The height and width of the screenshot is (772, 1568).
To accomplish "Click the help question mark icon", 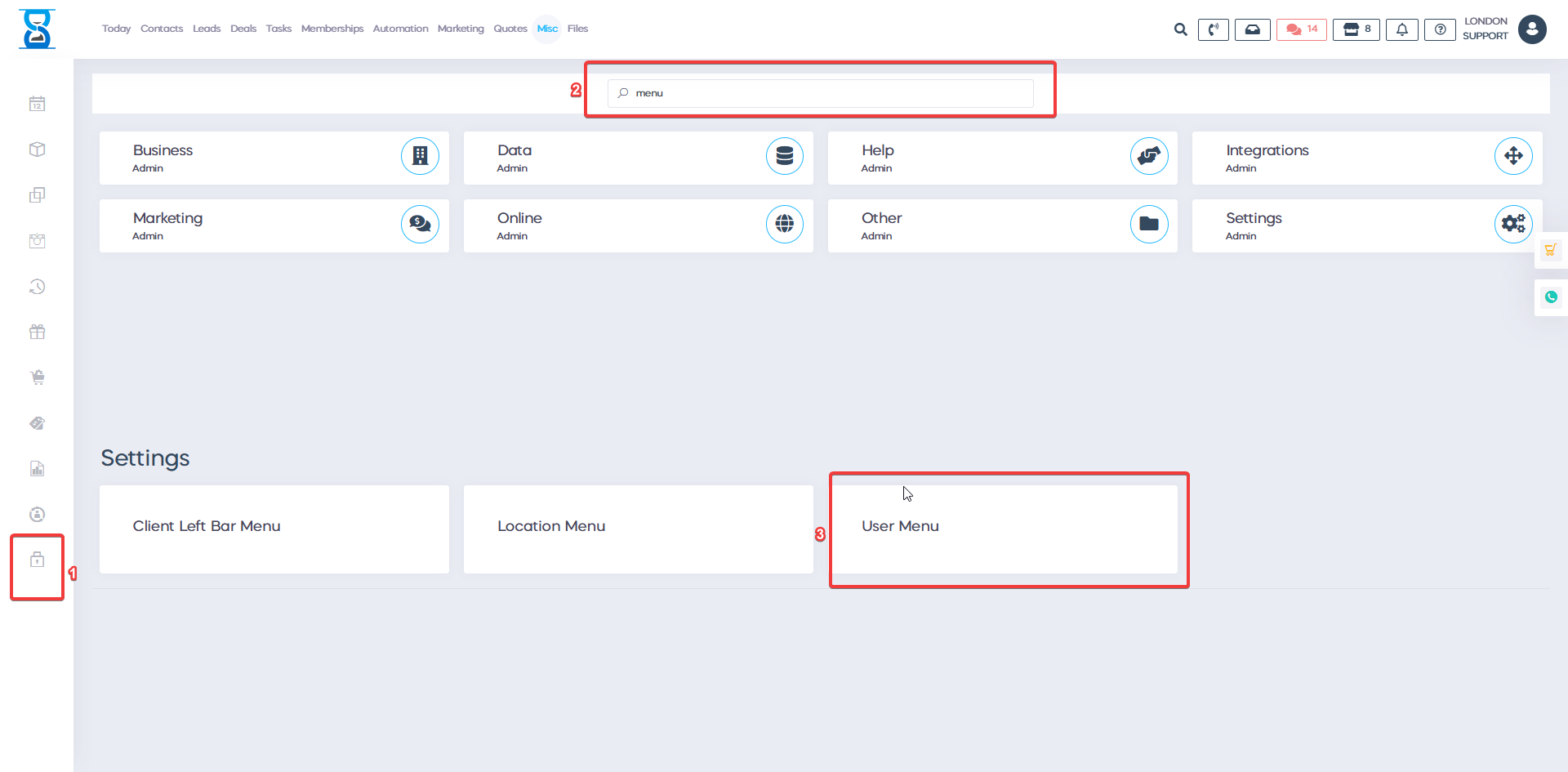I will coord(1440,29).
